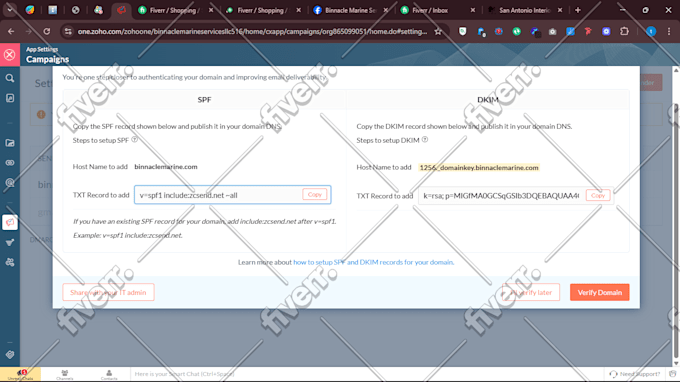Open the shield extension icon
680x382 pixels.
pyautogui.click(x=463, y=31)
